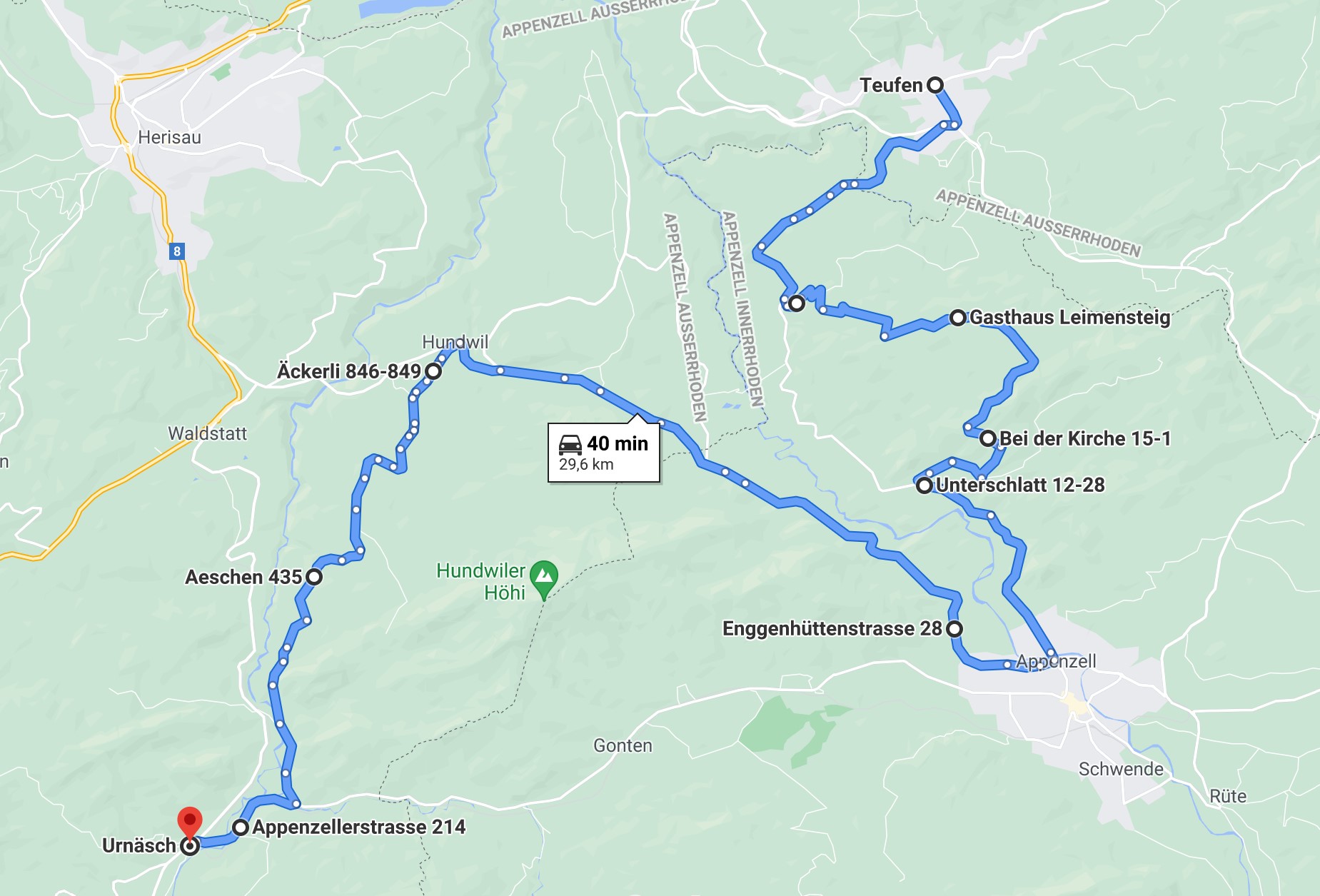1320x896 pixels.
Task: Select the Gonten place label
Action: pos(623,745)
